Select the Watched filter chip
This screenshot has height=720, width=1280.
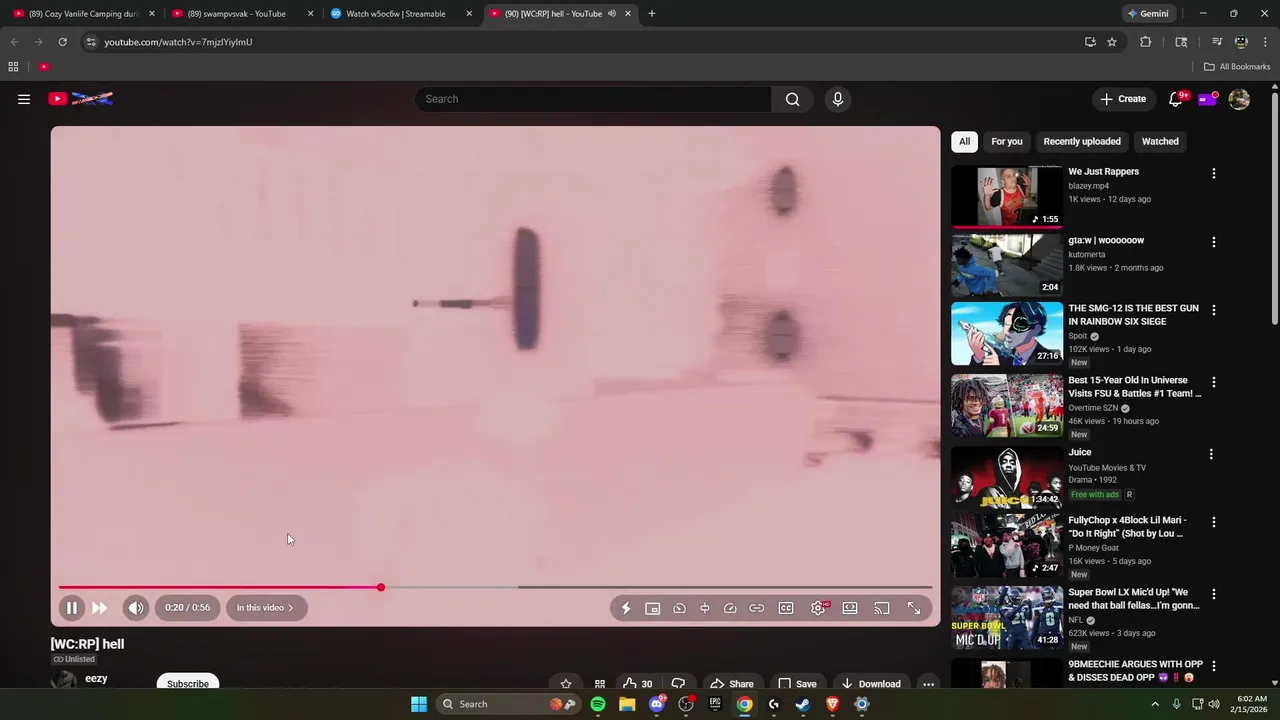tap(1160, 141)
